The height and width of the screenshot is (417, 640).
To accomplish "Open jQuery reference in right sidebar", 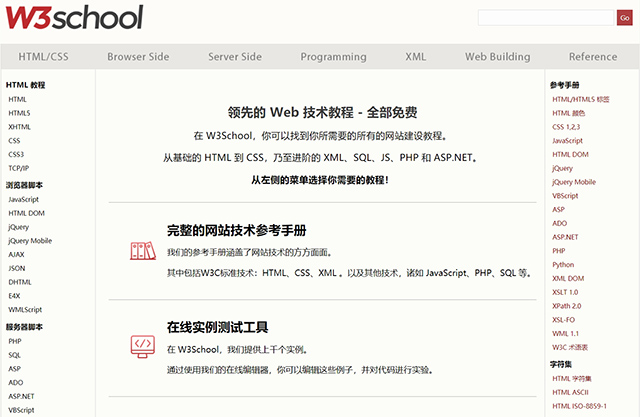I will pos(562,168).
